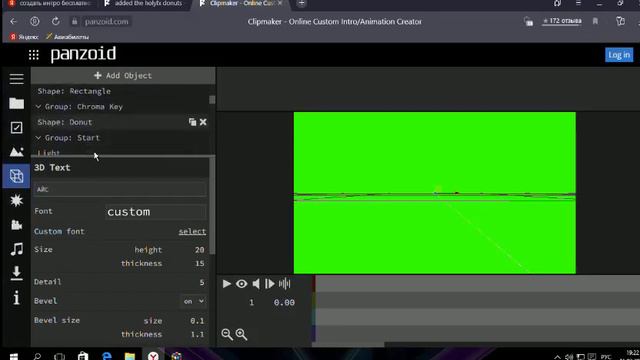Play the animation preview
The image size is (640, 360).
[x=227, y=284]
